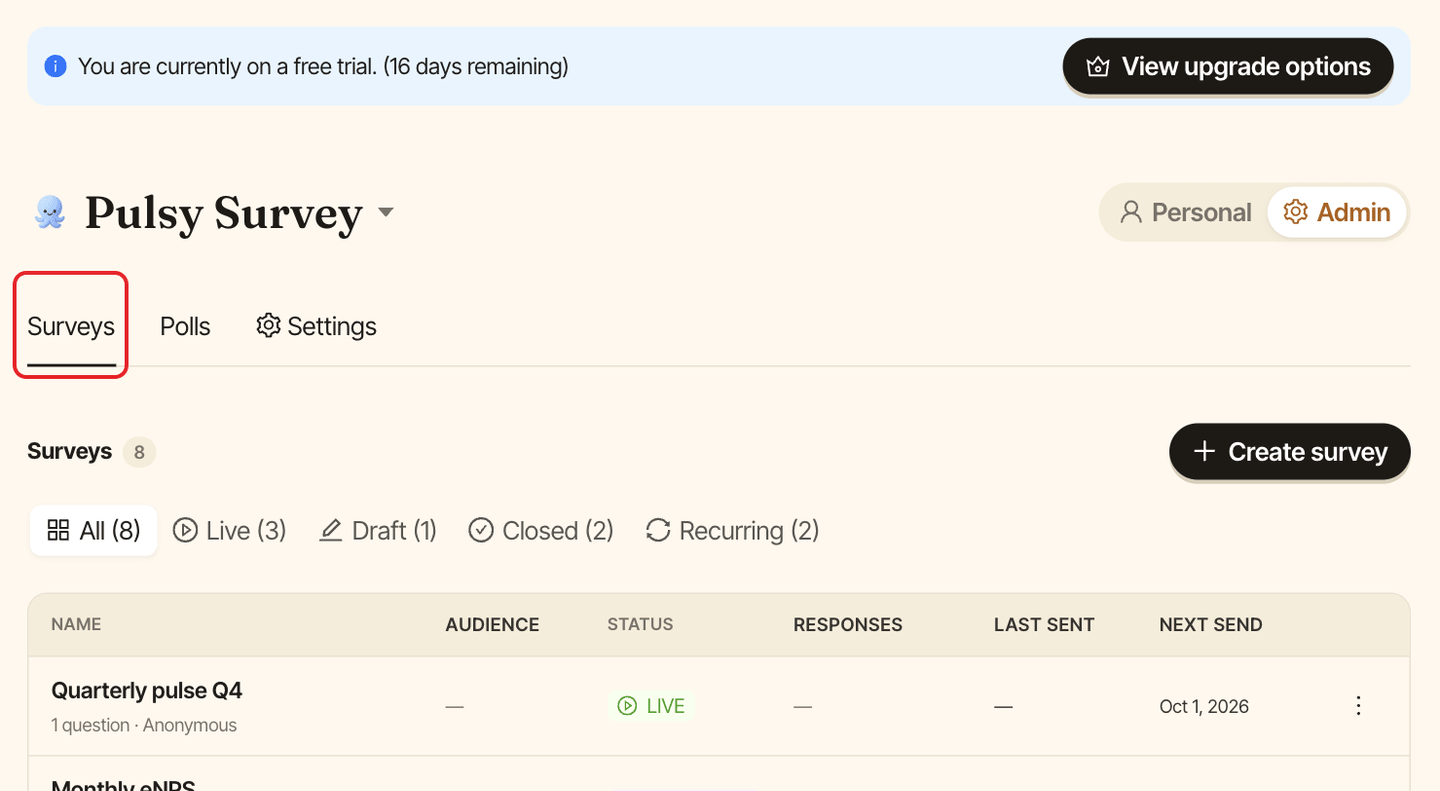Filter surveys by Recurring (2)
This screenshot has width=1440, height=791.
(732, 530)
